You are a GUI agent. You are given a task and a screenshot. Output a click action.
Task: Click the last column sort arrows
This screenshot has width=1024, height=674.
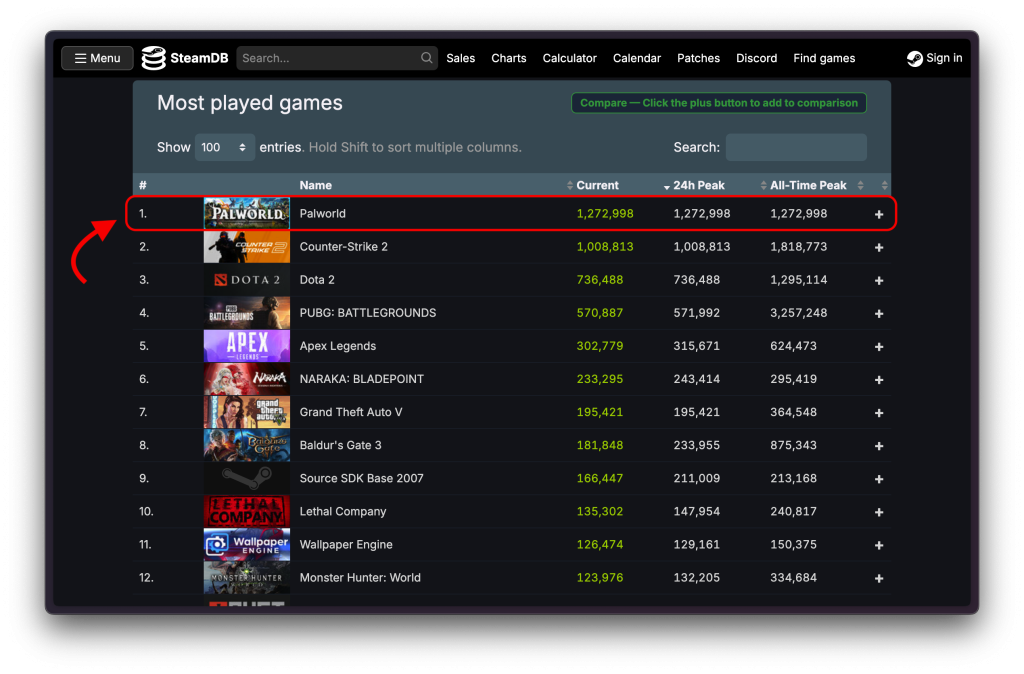(884, 185)
